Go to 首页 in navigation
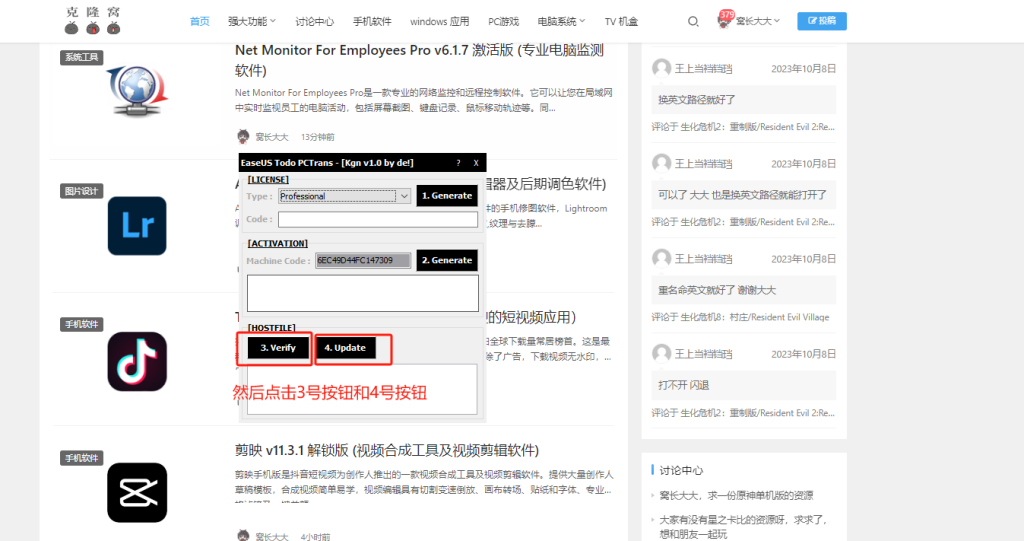 point(199,22)
